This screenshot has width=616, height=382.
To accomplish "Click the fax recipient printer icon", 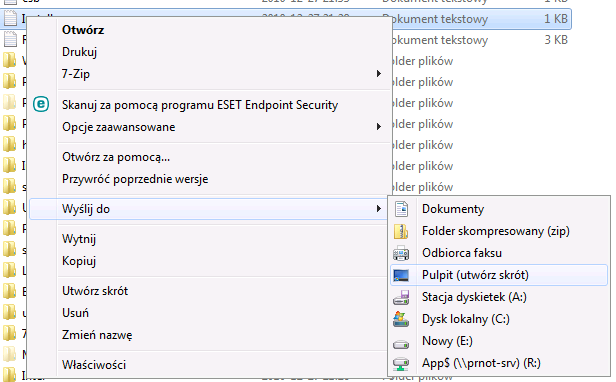I will point(401,253).
